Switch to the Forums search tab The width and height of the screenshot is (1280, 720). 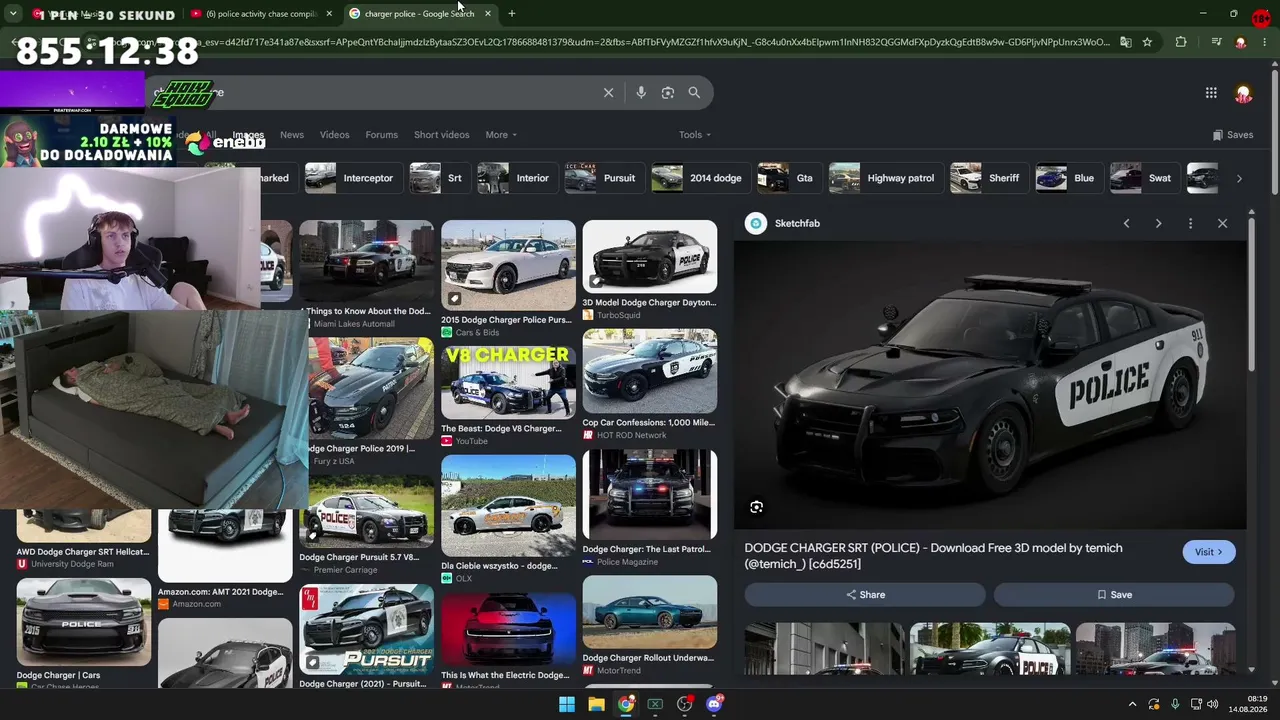(x=381, y=135)
